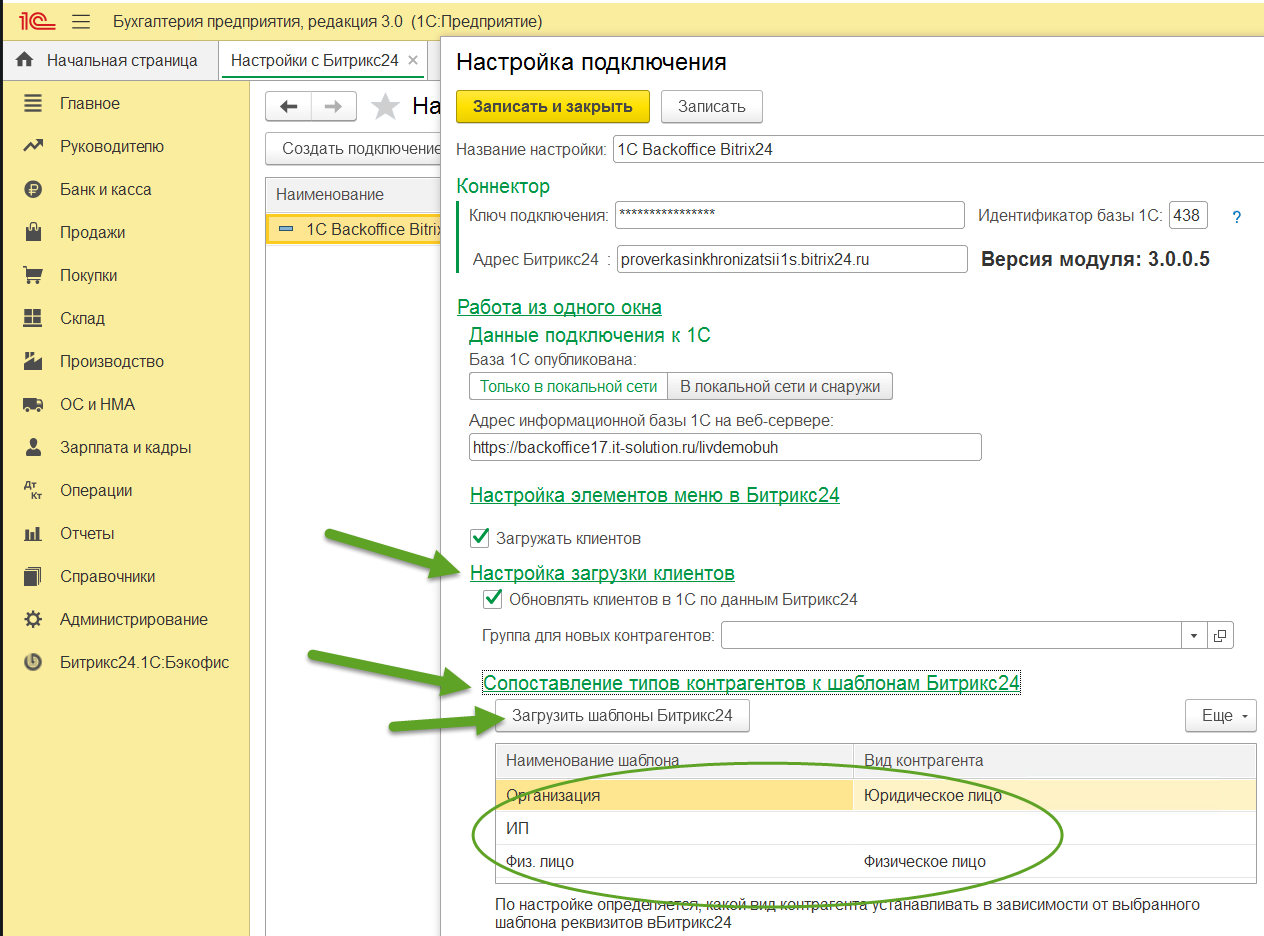Image resolution: width=1264 pixels, height=936 pixels.
Task: Go back with the left arrow button
Action: pyautogui.click(x=289, y=106)
